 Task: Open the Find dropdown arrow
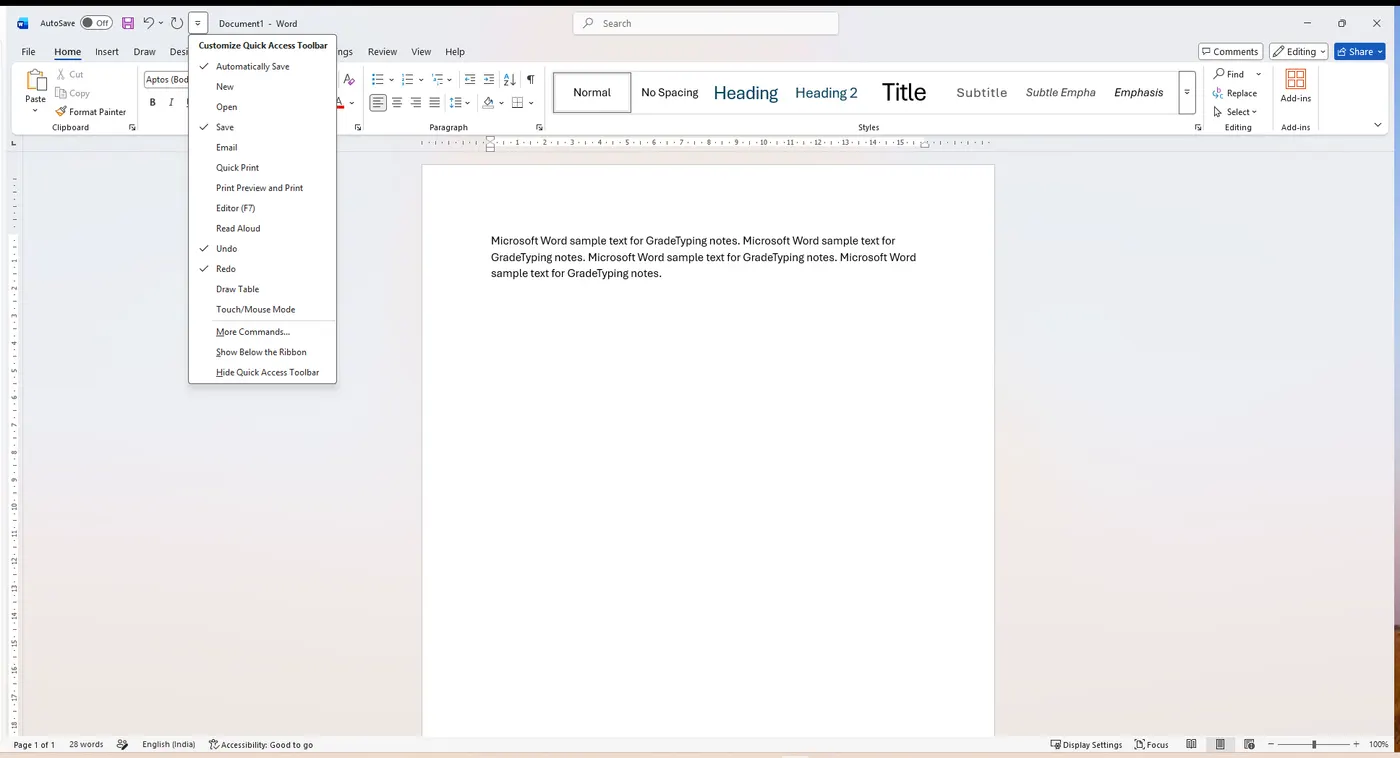pyautogui.click(x=1259, y=74)
